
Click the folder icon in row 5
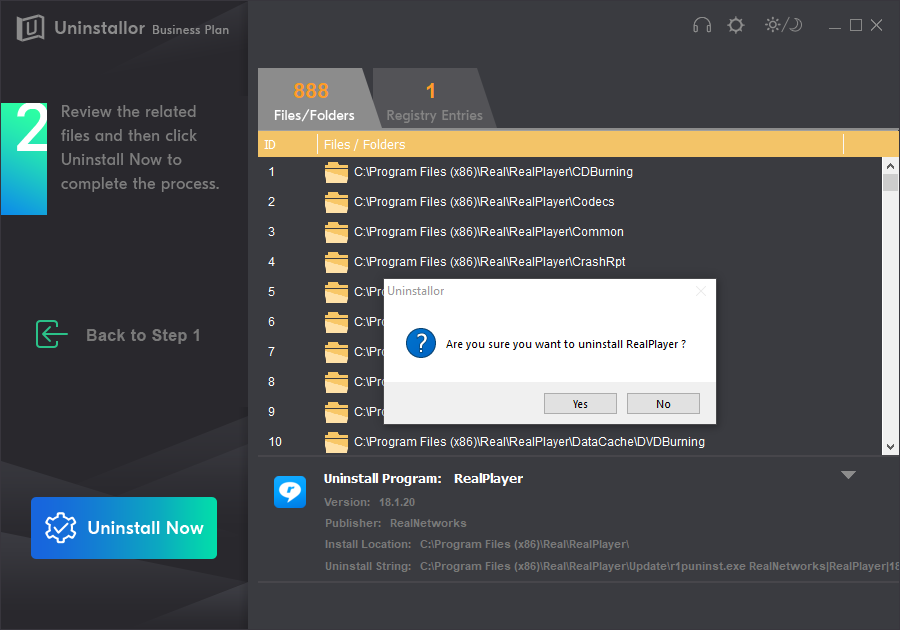(336, 292)
